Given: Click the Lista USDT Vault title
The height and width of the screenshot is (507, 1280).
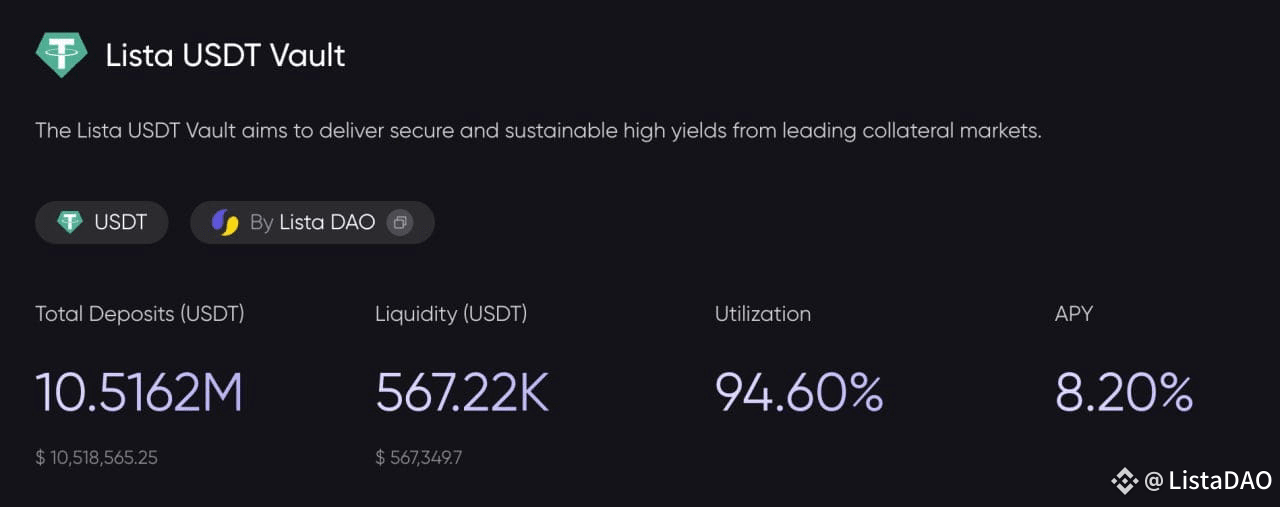Looking at the screenshot, I should click(225, 55).
